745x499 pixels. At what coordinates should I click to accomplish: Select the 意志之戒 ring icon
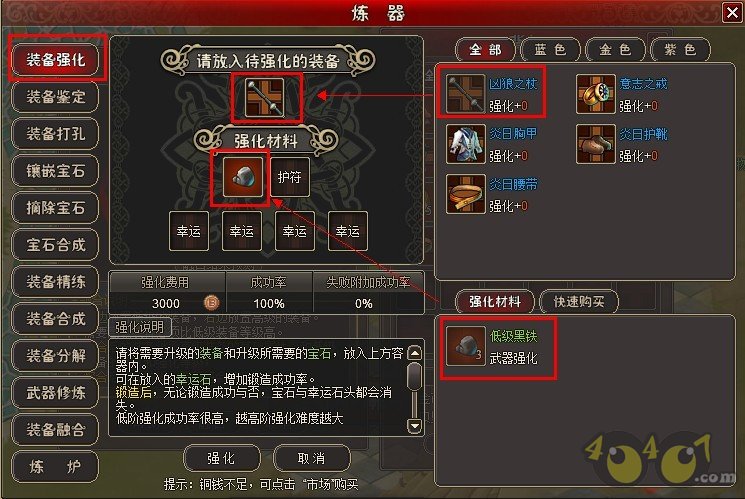click(596, 93)
